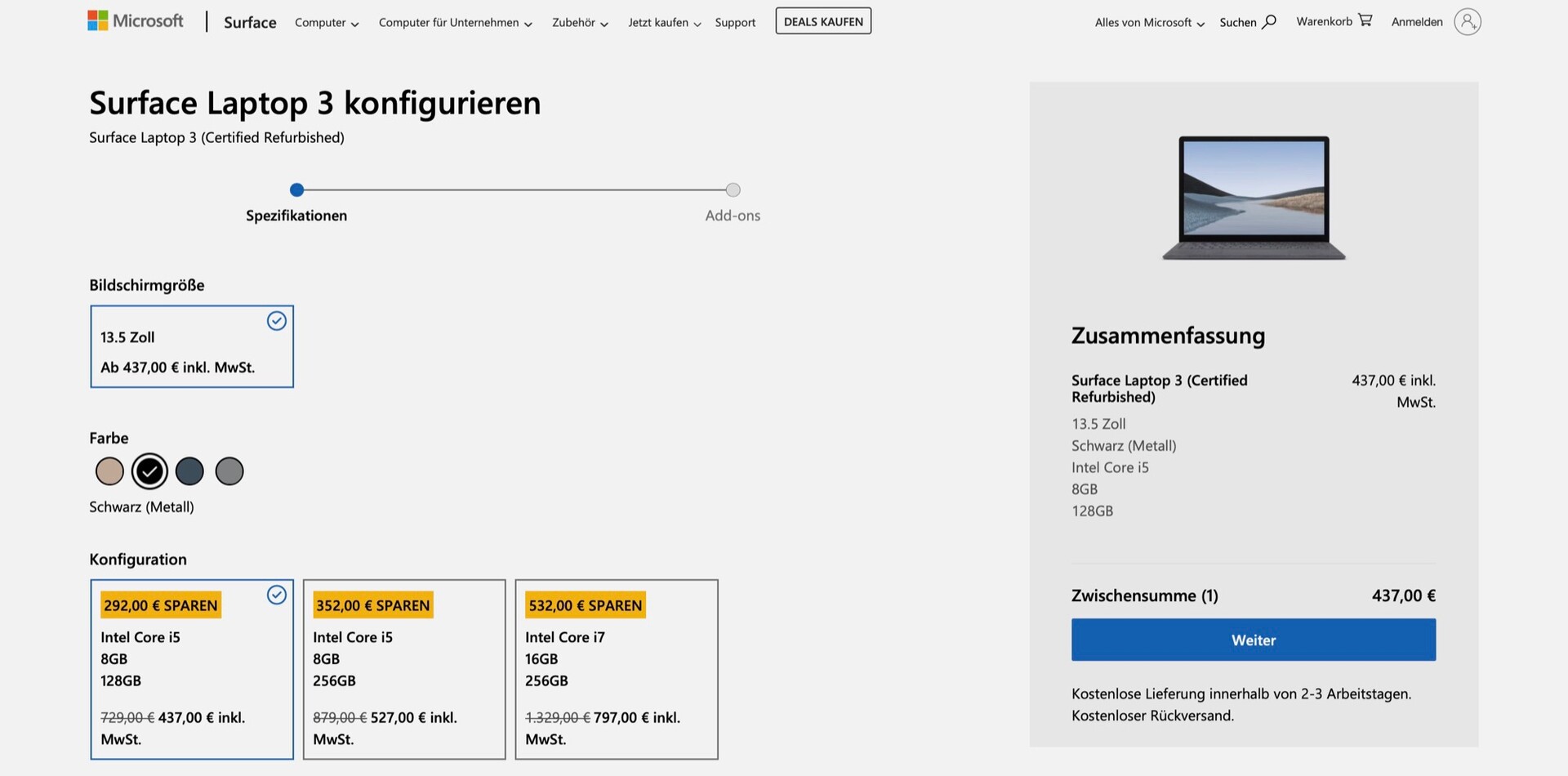Choose the 292,00 € SPAREN i5 128GB configuration
Screen dimensions: 1568x776
pyautogui.click(x=192, y=669)
